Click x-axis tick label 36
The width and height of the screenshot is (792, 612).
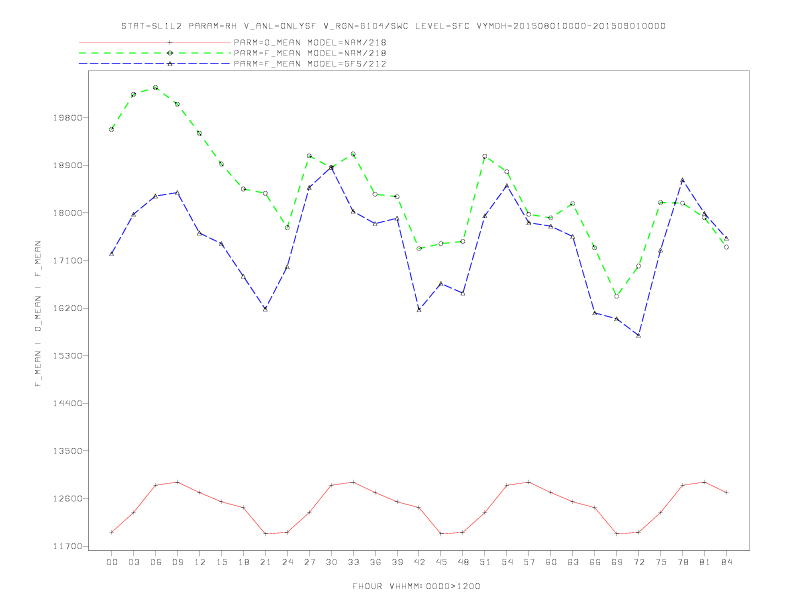tap(375, 562)
